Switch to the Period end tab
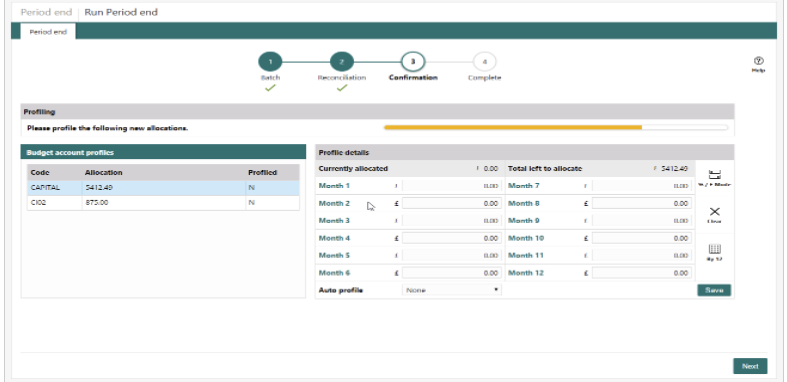 coord(48,32)
